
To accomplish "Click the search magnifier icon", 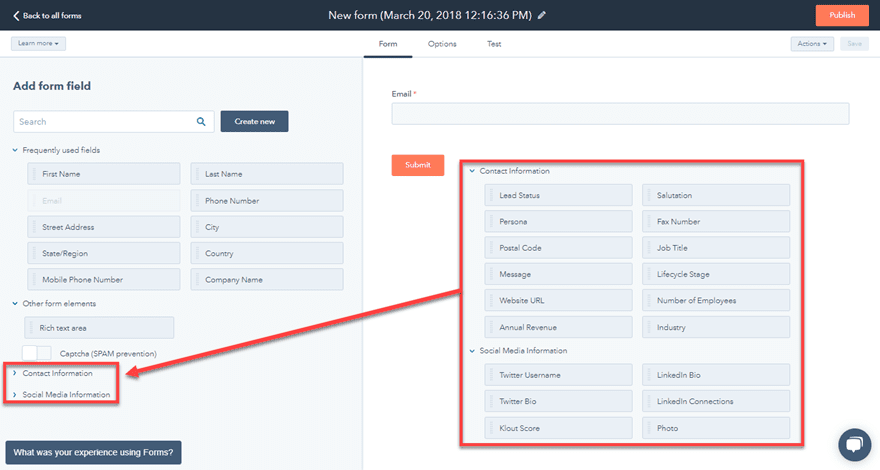I will 201,121.
